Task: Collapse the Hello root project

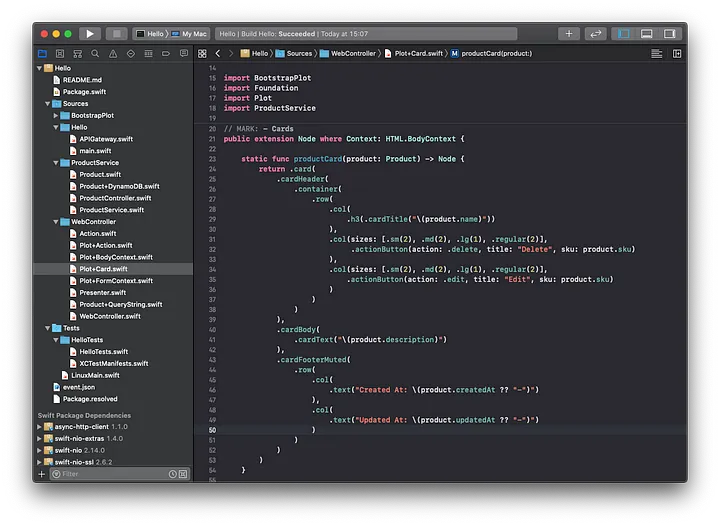Action: (x=39, y=68)
